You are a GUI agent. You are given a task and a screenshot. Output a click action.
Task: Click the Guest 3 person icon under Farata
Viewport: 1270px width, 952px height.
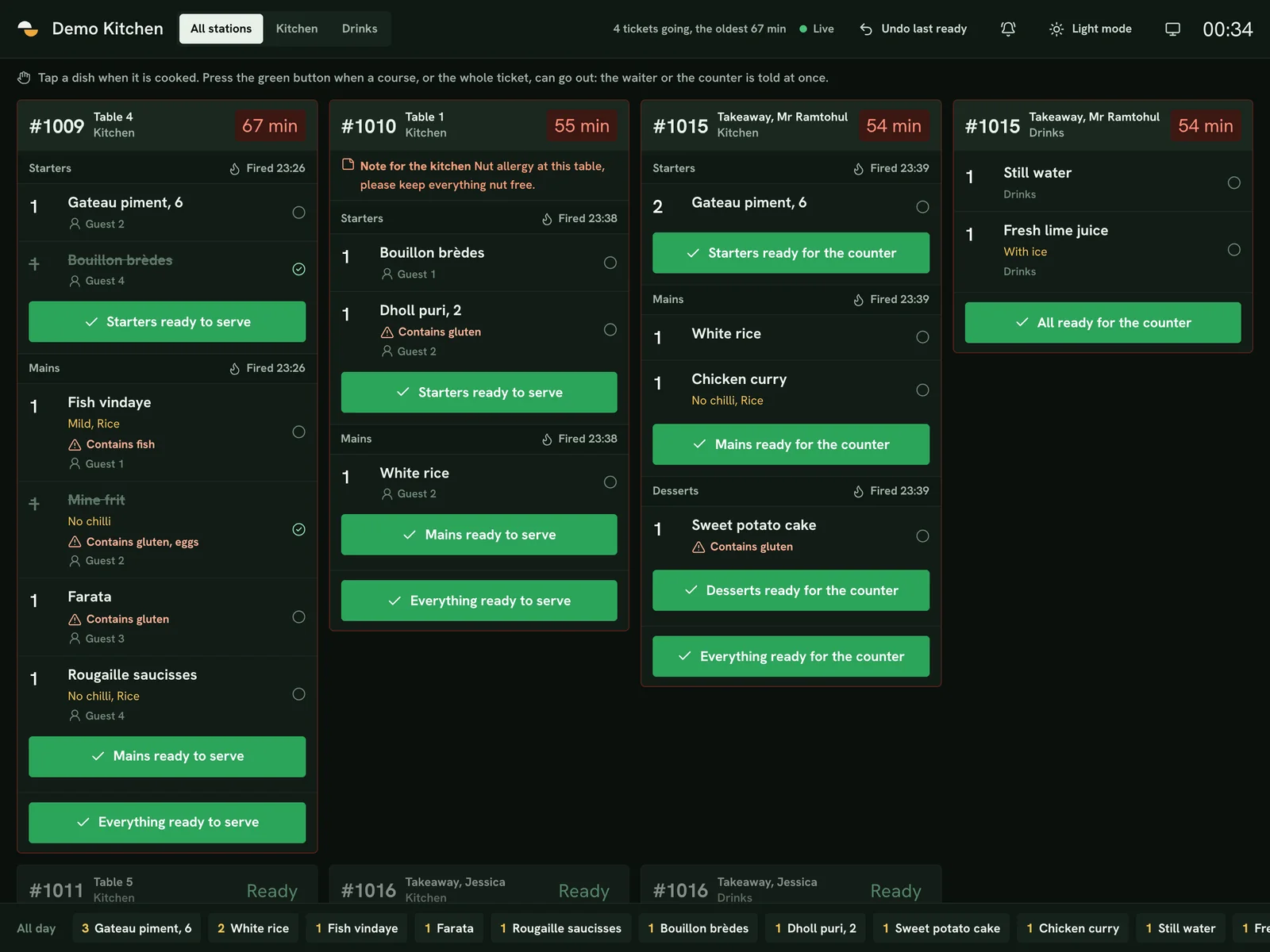click(75, 639)
